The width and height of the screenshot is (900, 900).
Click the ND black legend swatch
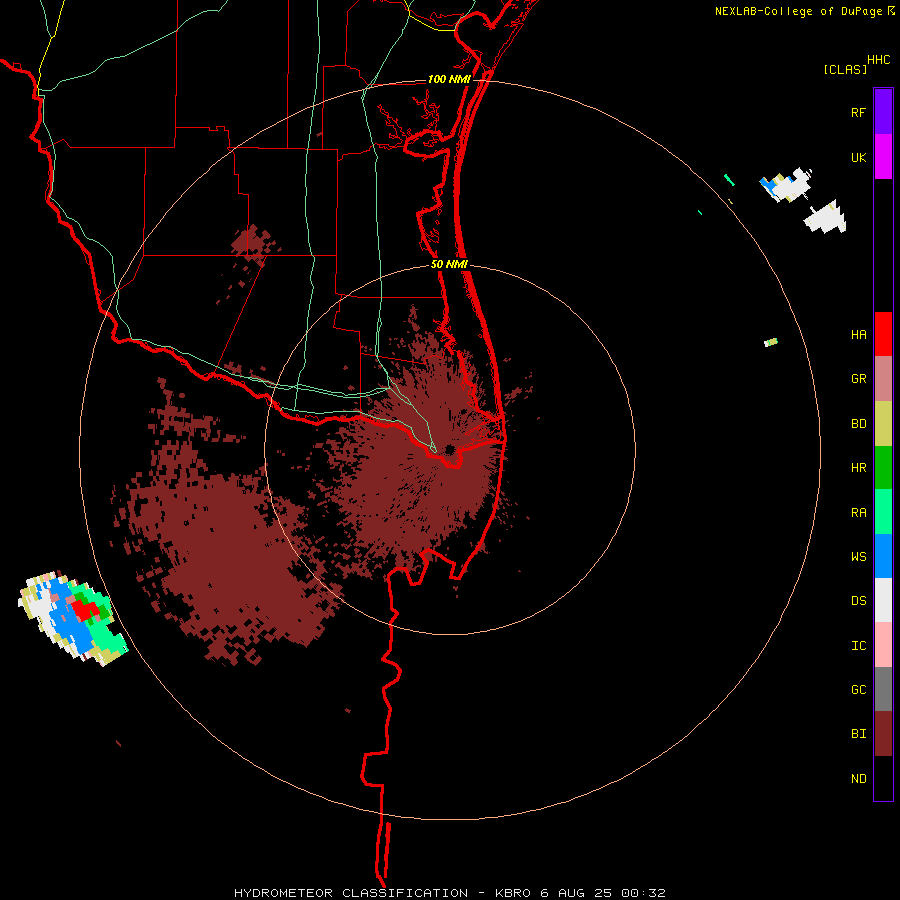[x=883, y=778]
